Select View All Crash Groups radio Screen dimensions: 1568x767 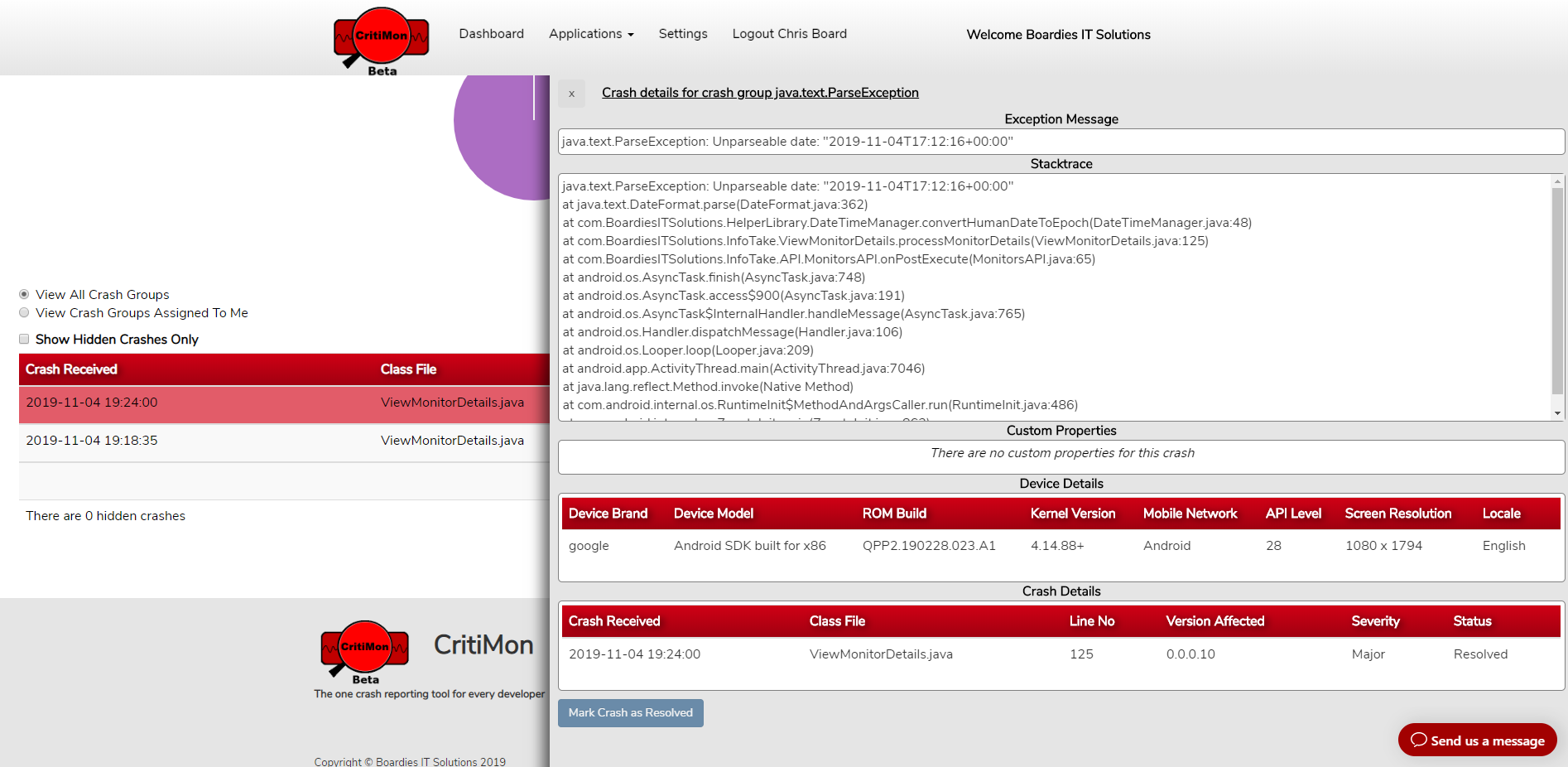24,294
